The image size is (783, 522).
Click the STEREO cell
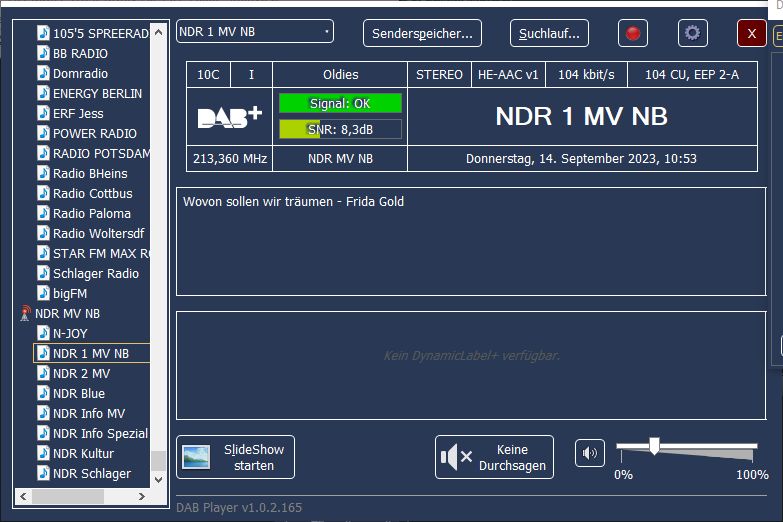[x=439, y=74]
